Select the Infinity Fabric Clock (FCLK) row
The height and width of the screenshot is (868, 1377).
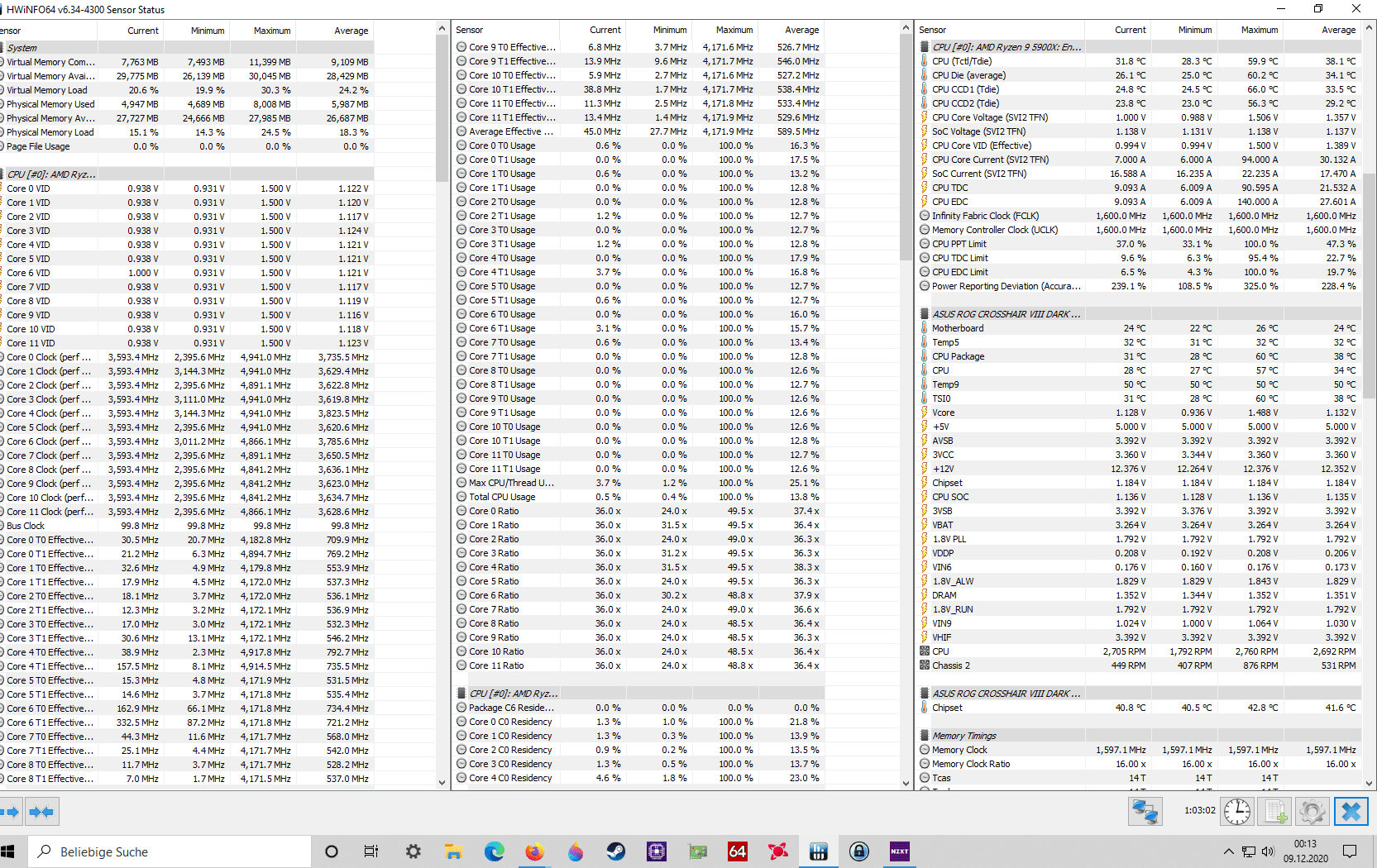(x=1140, y=216)
